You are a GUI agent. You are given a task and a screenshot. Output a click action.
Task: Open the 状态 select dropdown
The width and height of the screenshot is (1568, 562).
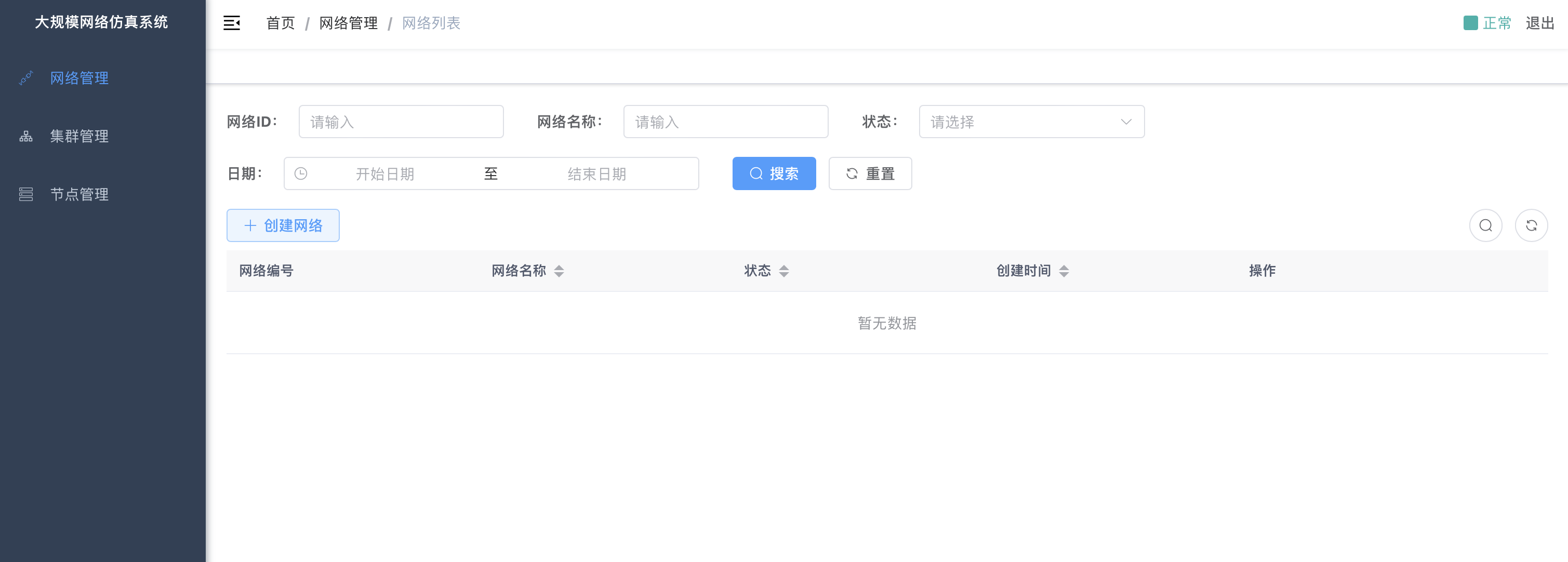[1031, 122]
